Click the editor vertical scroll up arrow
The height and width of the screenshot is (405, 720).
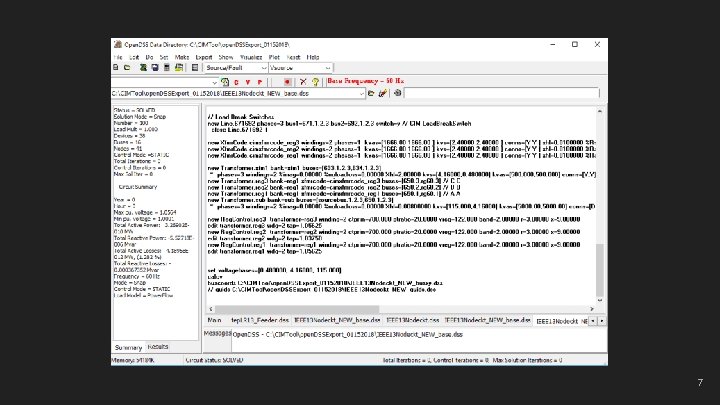coord(600,111)
